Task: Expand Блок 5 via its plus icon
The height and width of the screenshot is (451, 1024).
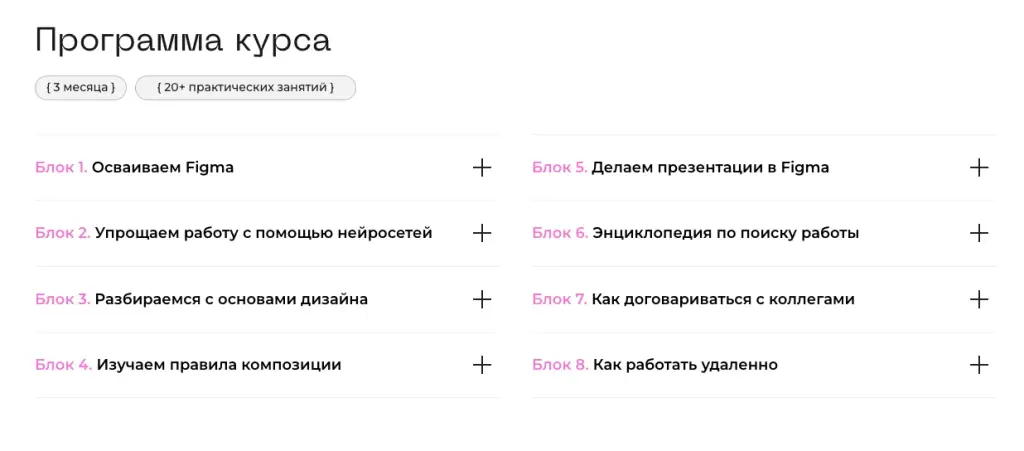Action: 979,168
